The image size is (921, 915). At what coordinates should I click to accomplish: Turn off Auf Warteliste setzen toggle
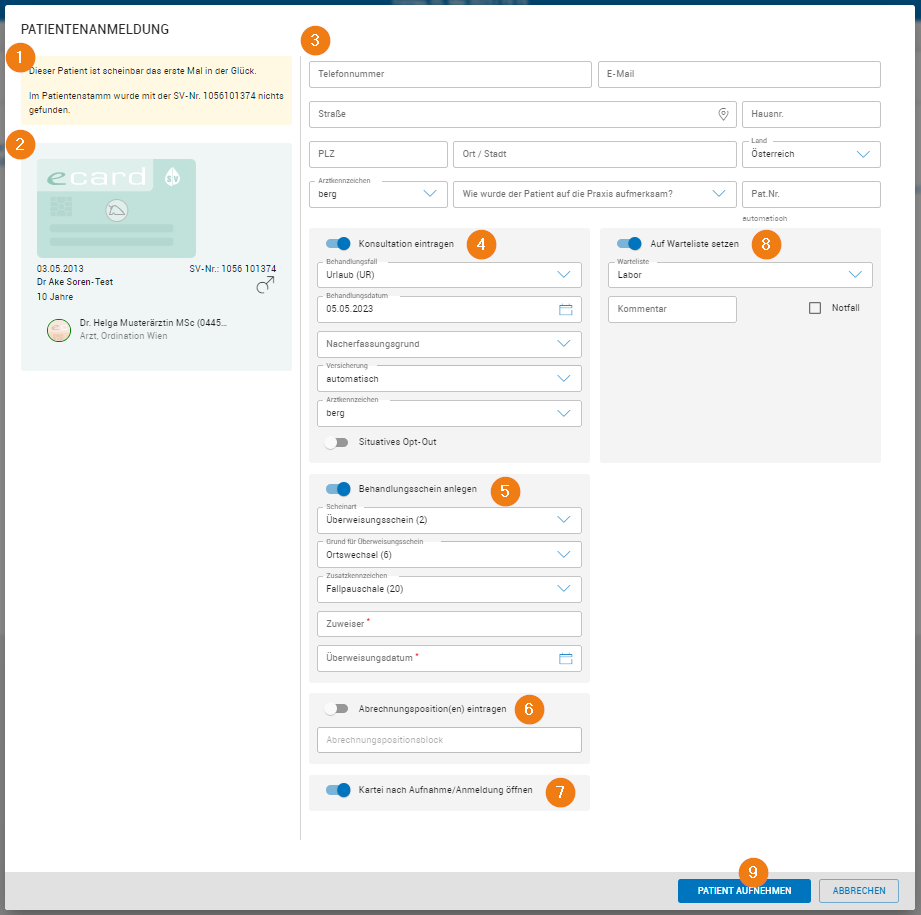(x=629, y=243)
